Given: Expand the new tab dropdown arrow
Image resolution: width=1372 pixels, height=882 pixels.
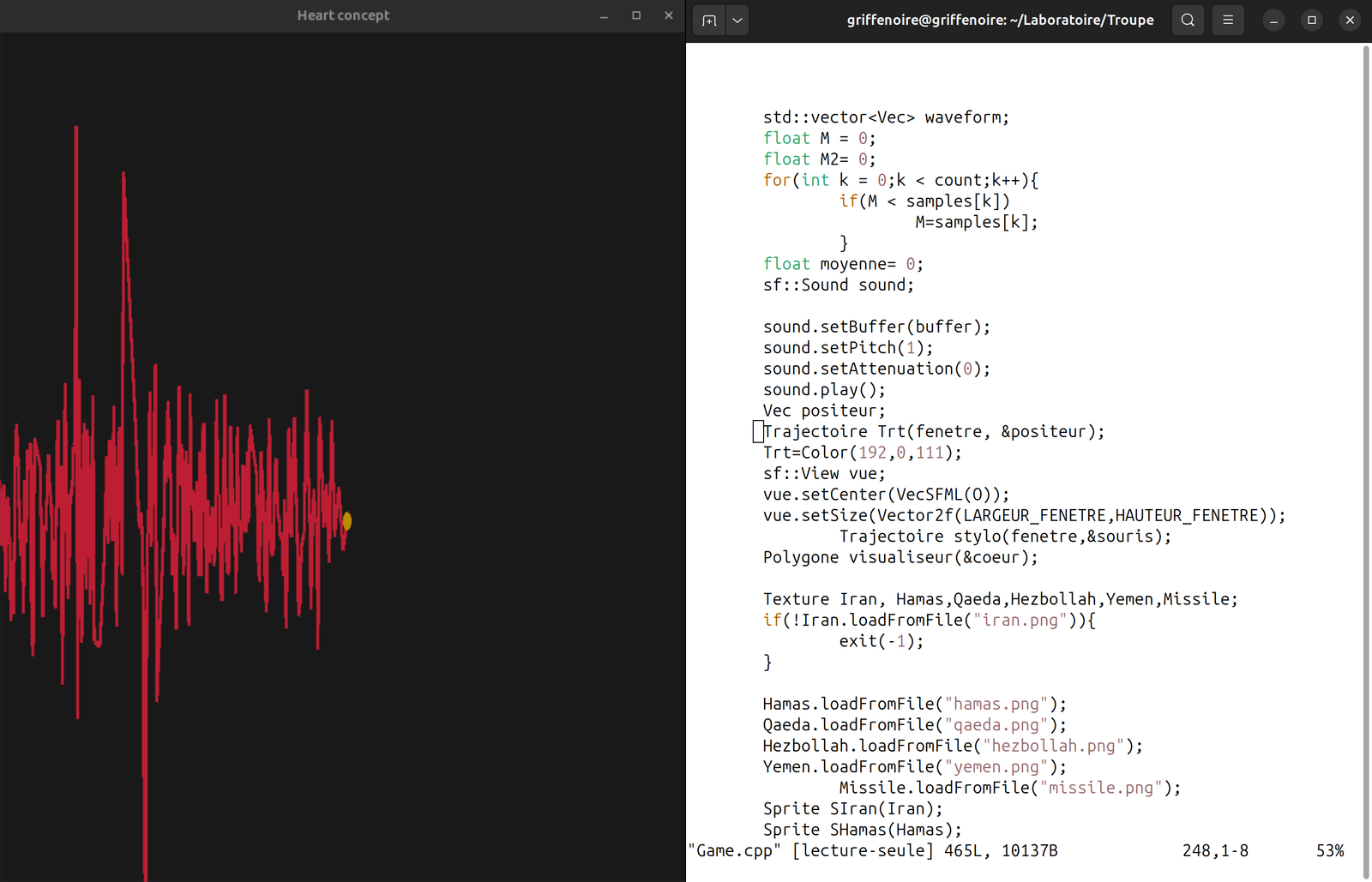Looking at the screenshot, I should tap(737, 21).
